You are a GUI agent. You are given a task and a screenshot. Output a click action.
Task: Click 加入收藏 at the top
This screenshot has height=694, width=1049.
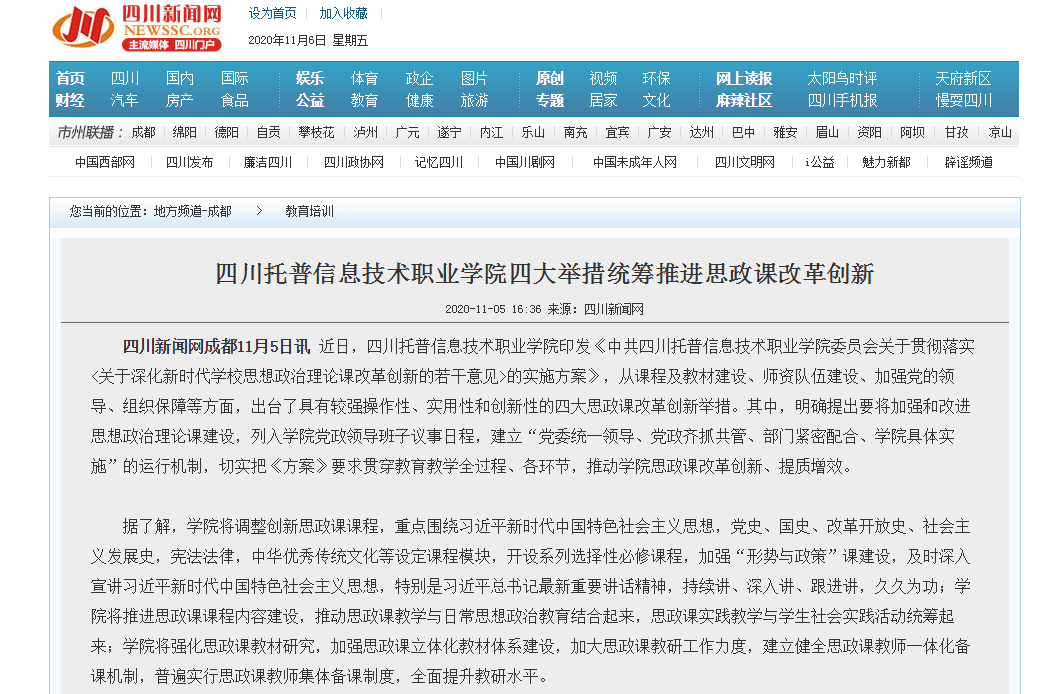click(343, 13)
